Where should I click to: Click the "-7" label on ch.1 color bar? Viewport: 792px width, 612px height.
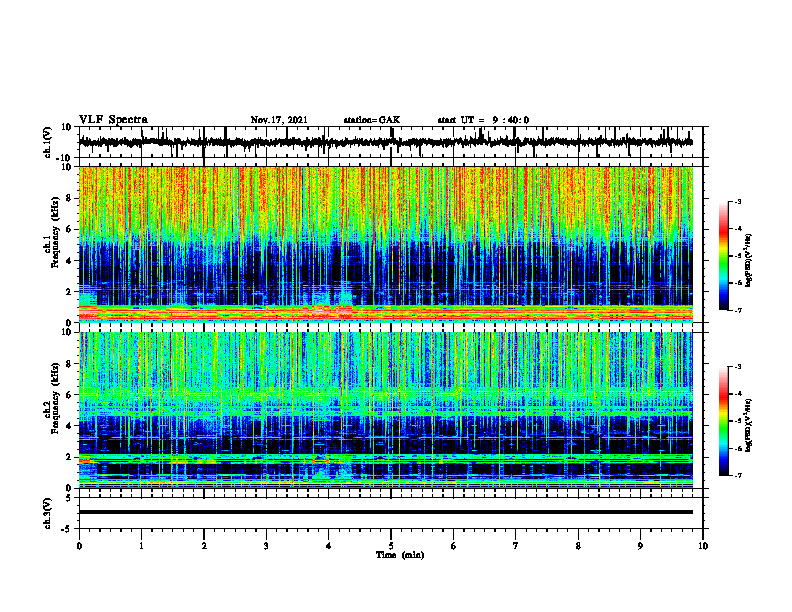(738, 310)
